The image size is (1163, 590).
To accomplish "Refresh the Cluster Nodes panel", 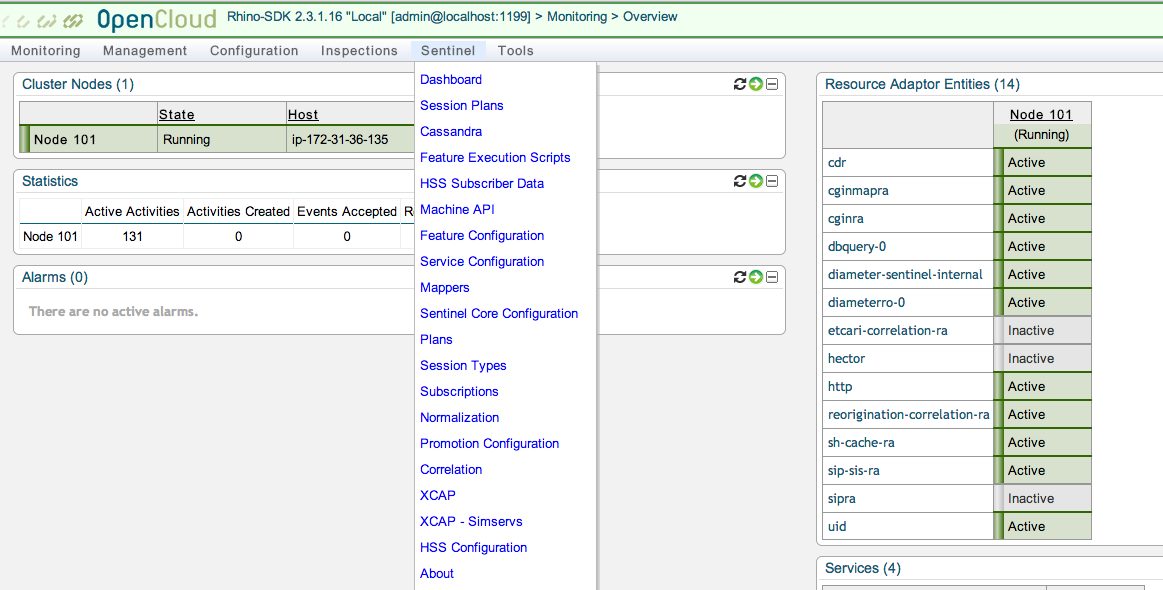I will click(740, 85).
